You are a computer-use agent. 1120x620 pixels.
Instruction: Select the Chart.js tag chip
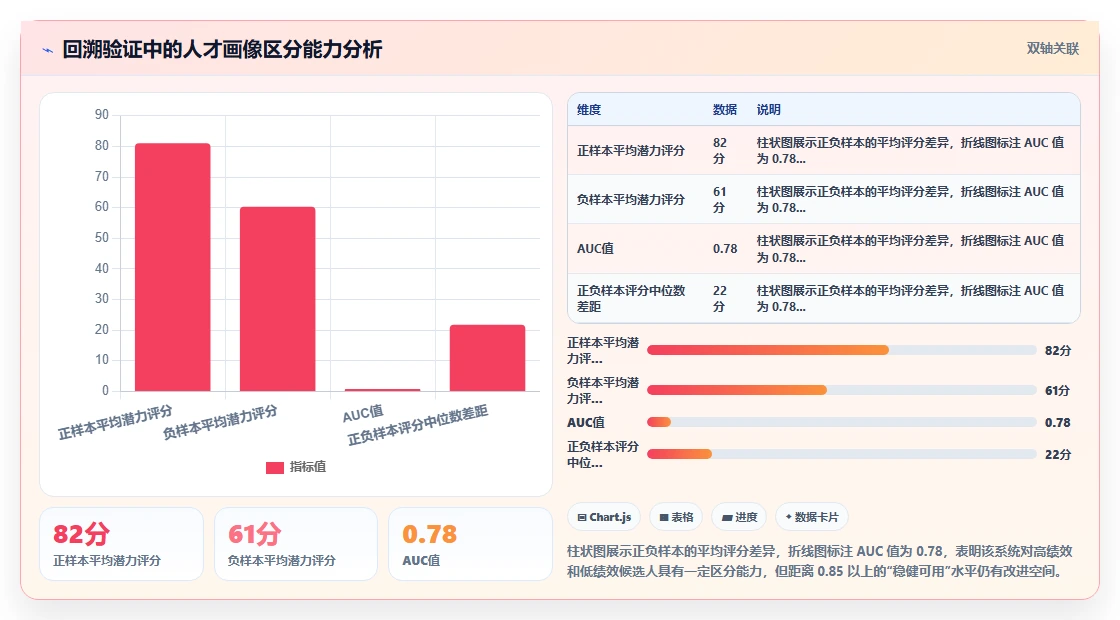604,517
